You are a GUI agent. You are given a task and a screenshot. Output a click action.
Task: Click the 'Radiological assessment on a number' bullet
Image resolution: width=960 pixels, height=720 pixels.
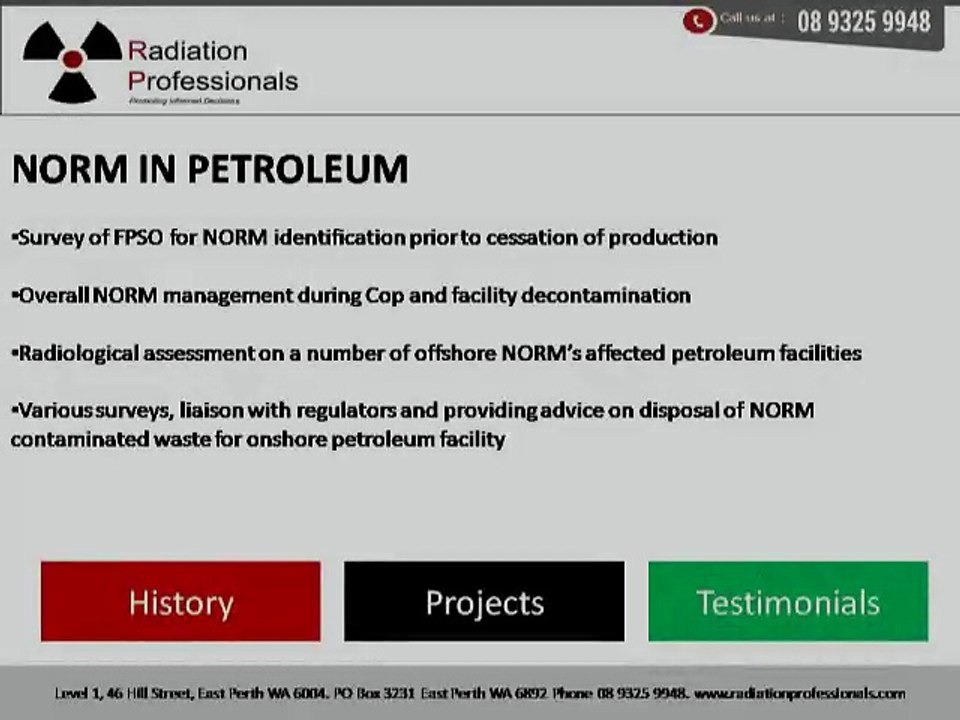437,353
